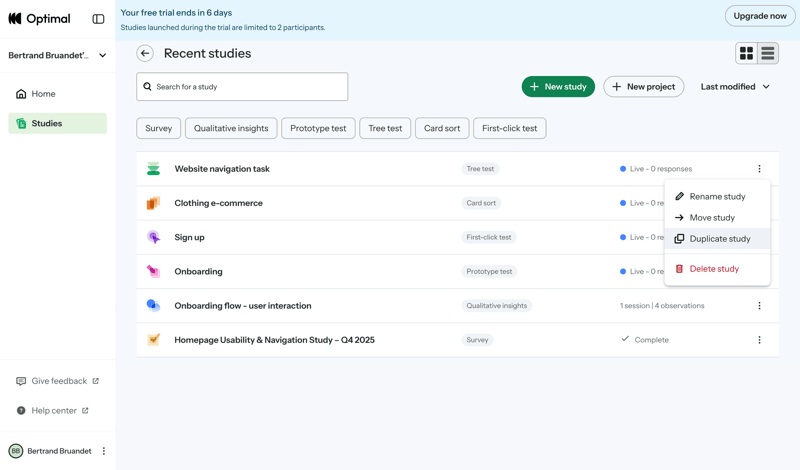
Task: Open user account menu at bottom left
Action: pyautogui.click(x=104, y=451)
